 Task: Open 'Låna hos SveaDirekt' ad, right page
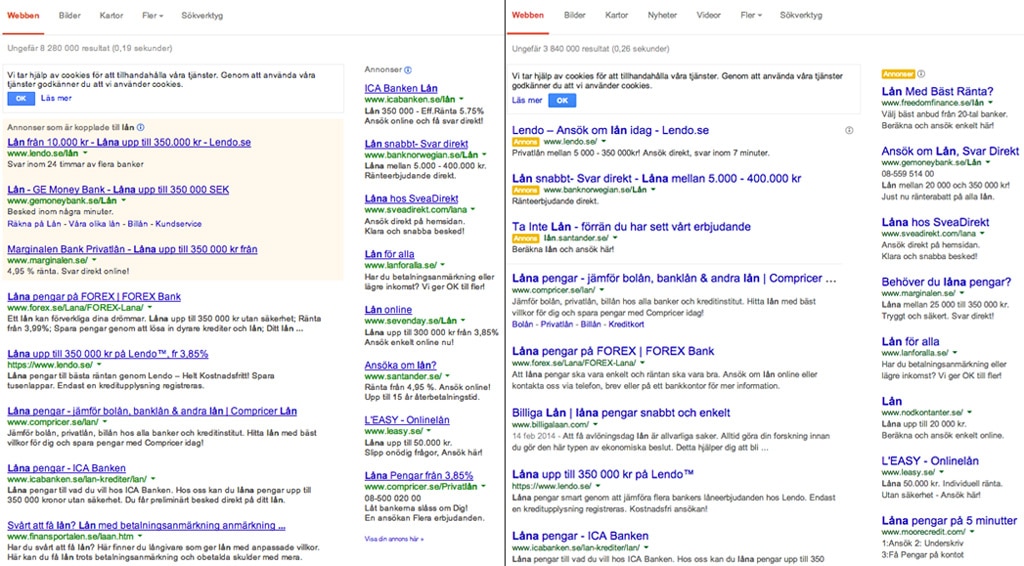click(935, 222)
